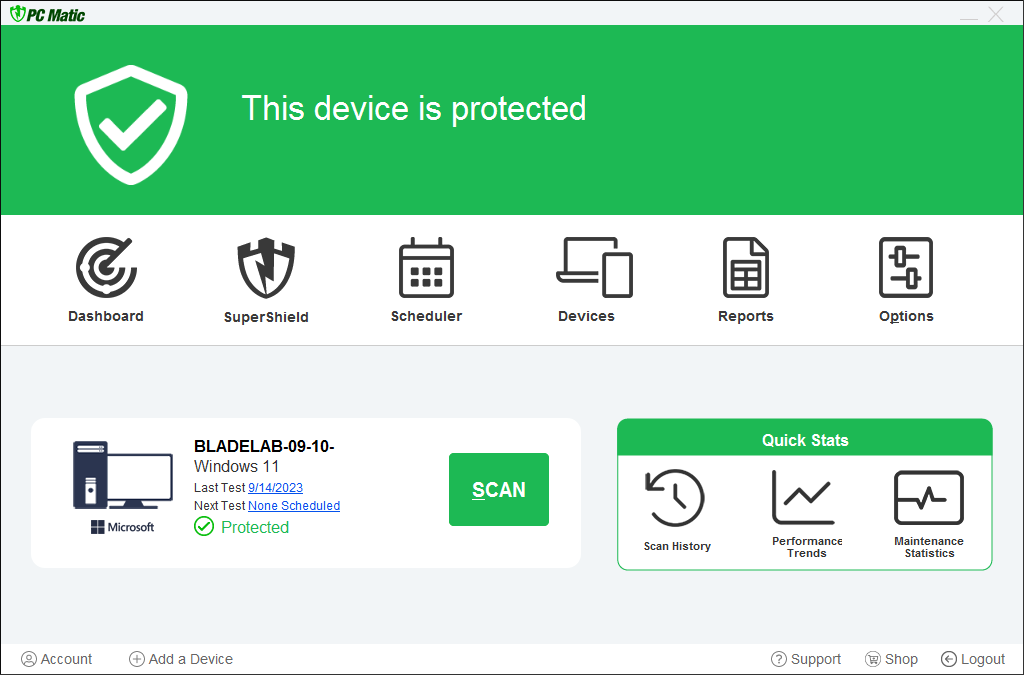1024x675 pixels.
Task: Open Performance Trends chart icon
Action: coord(803,498)
